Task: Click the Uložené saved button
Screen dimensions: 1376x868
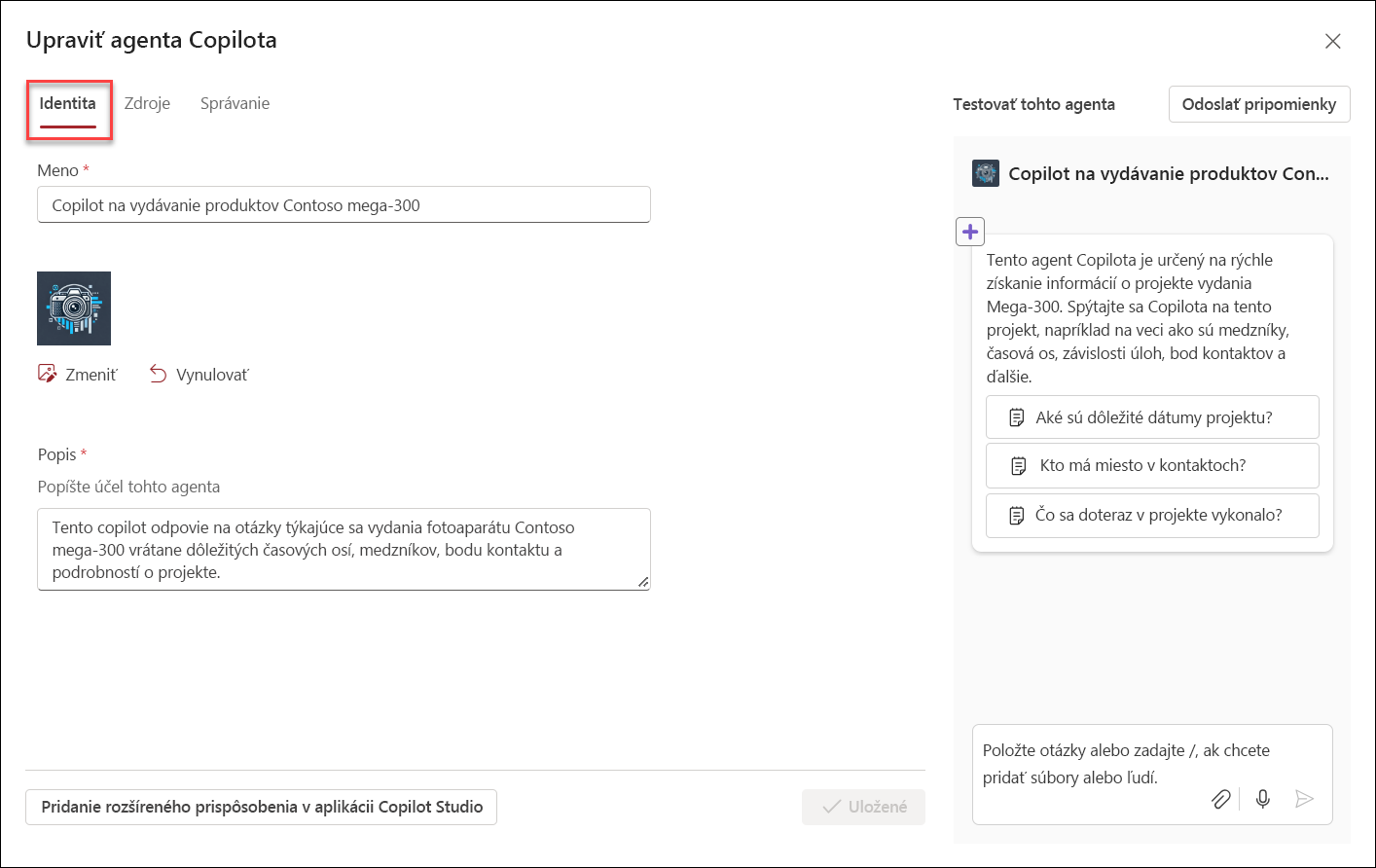Action: click(863, 807)
